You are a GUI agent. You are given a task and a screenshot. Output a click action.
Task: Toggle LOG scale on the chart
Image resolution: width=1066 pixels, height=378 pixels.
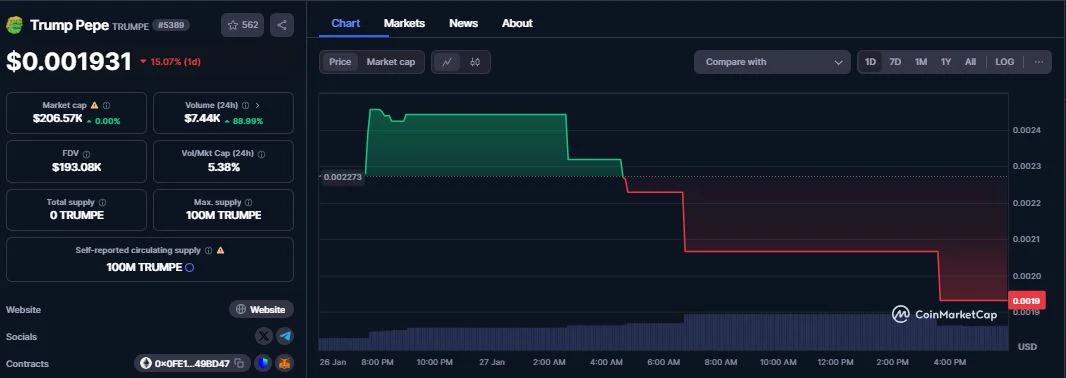(1005, 62)
